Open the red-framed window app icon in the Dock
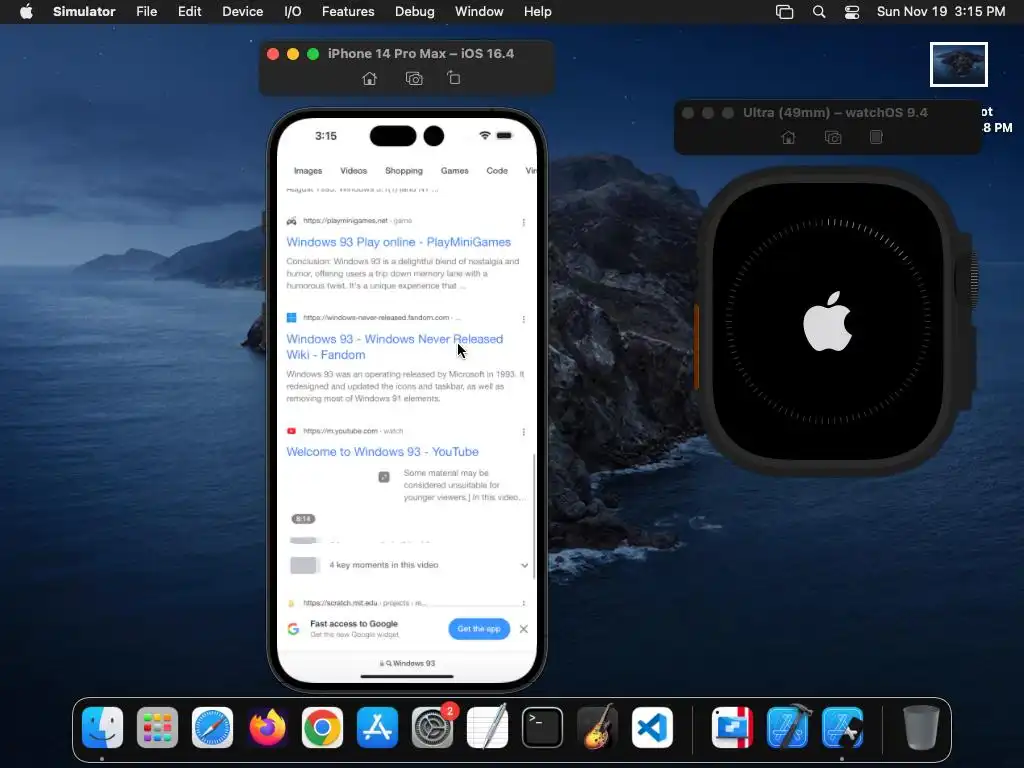This screenshot has height=768, width=1024. (732, 727)
